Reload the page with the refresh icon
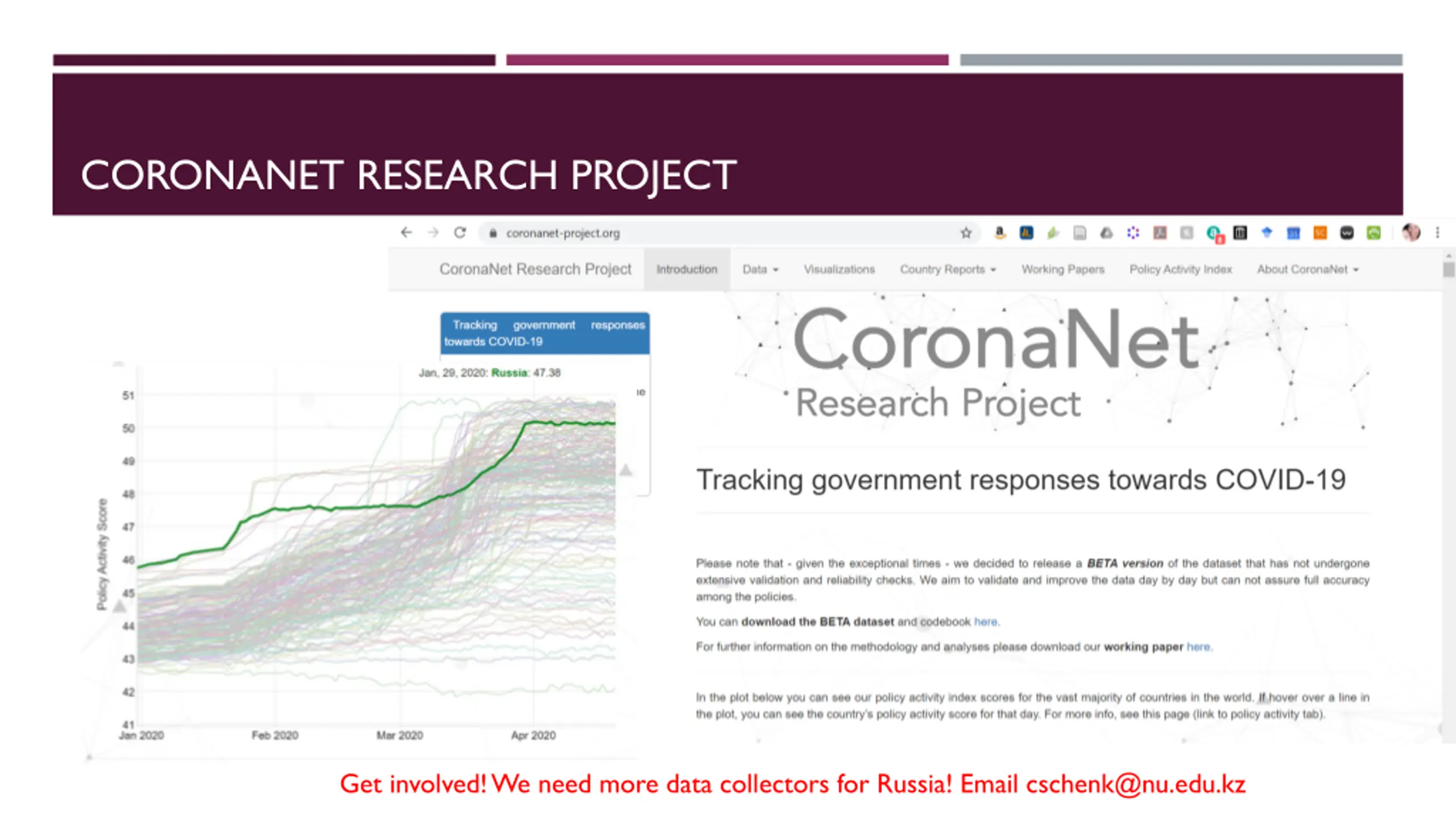 point(460,233)
